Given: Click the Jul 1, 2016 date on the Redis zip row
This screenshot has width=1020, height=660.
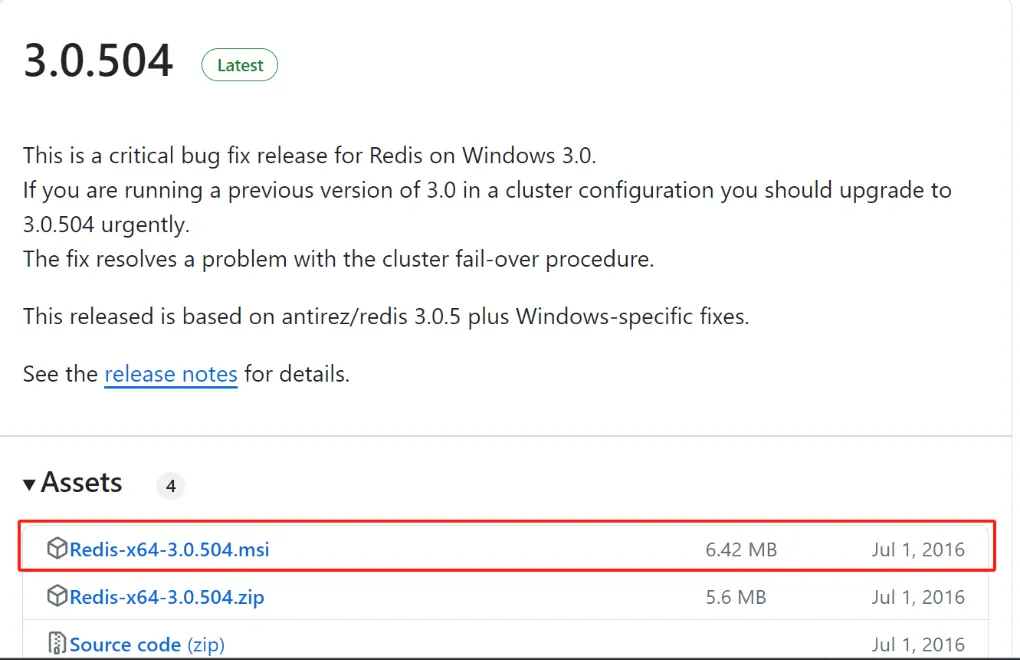Looking at the screenshot, I should (918, 597).
